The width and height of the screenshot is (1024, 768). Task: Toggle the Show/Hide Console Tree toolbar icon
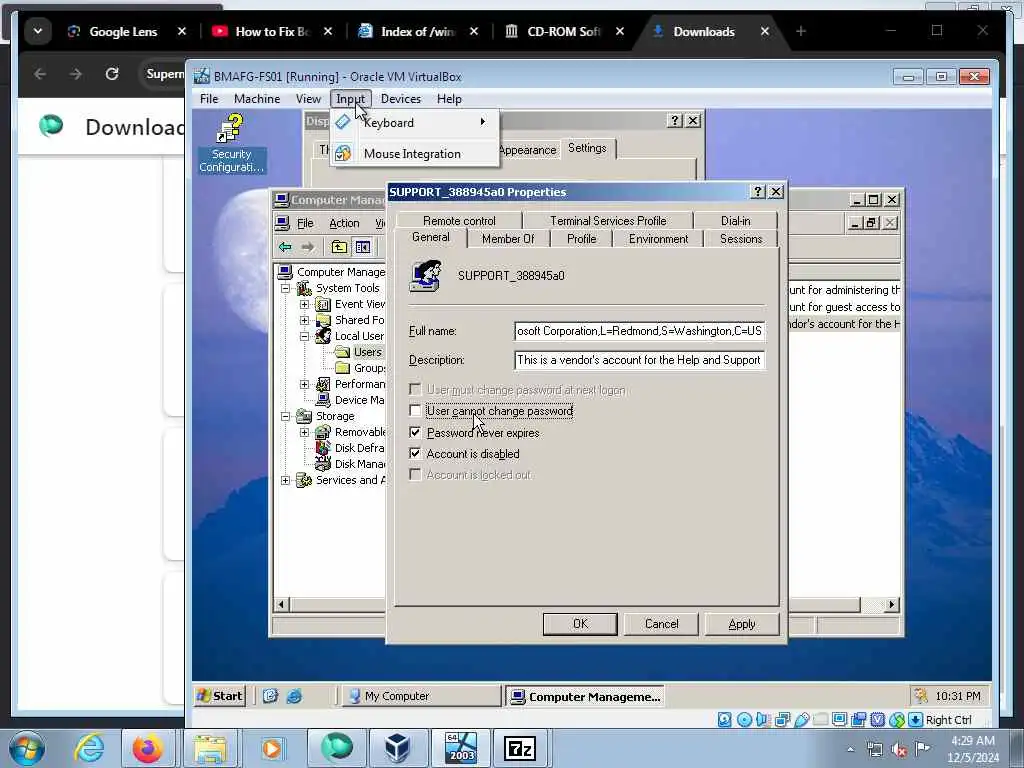click(362, 247)
